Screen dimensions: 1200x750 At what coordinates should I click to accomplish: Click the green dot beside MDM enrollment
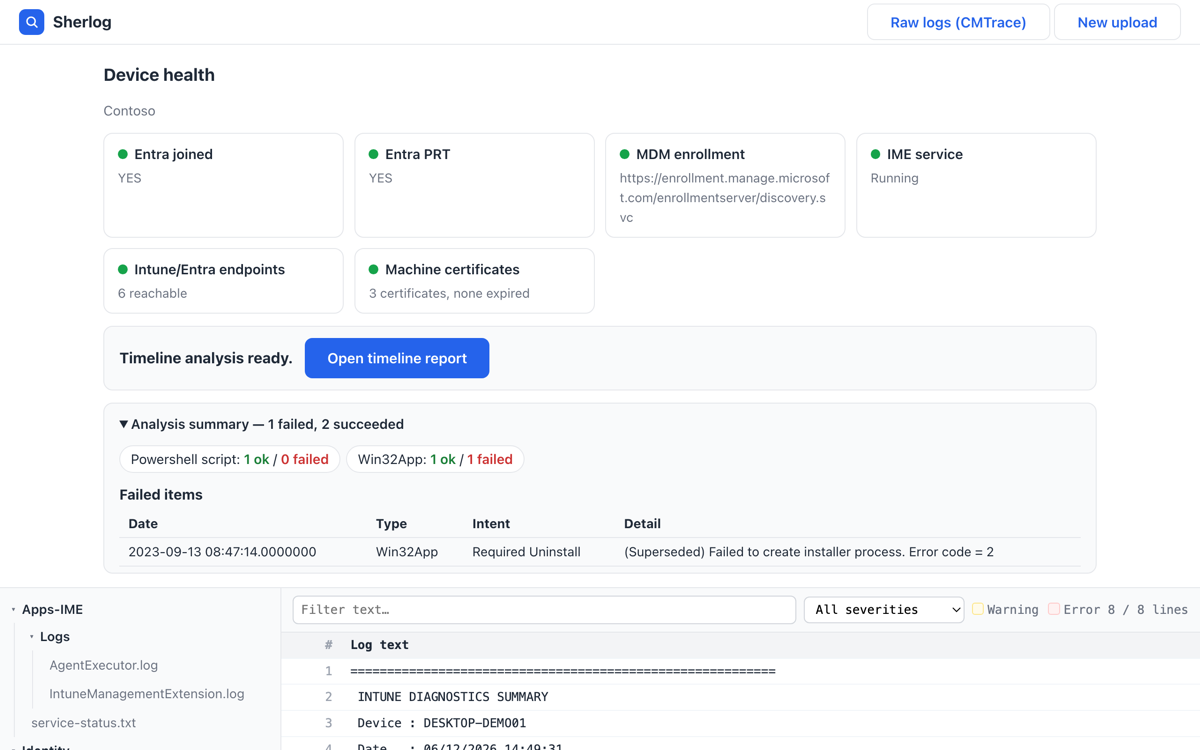[x=625, y=155]
